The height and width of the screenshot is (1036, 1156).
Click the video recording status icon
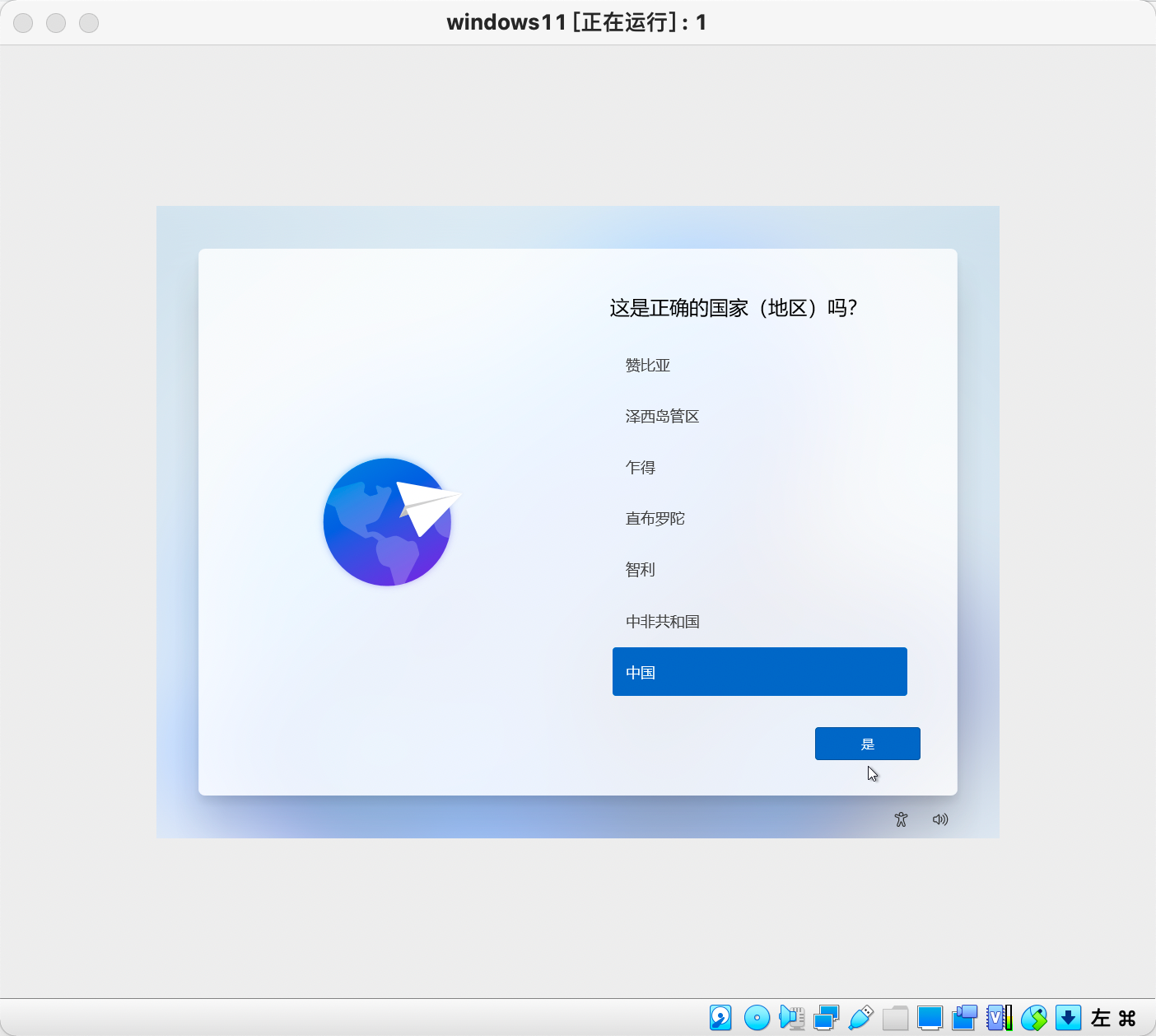tap(964, 1018)
